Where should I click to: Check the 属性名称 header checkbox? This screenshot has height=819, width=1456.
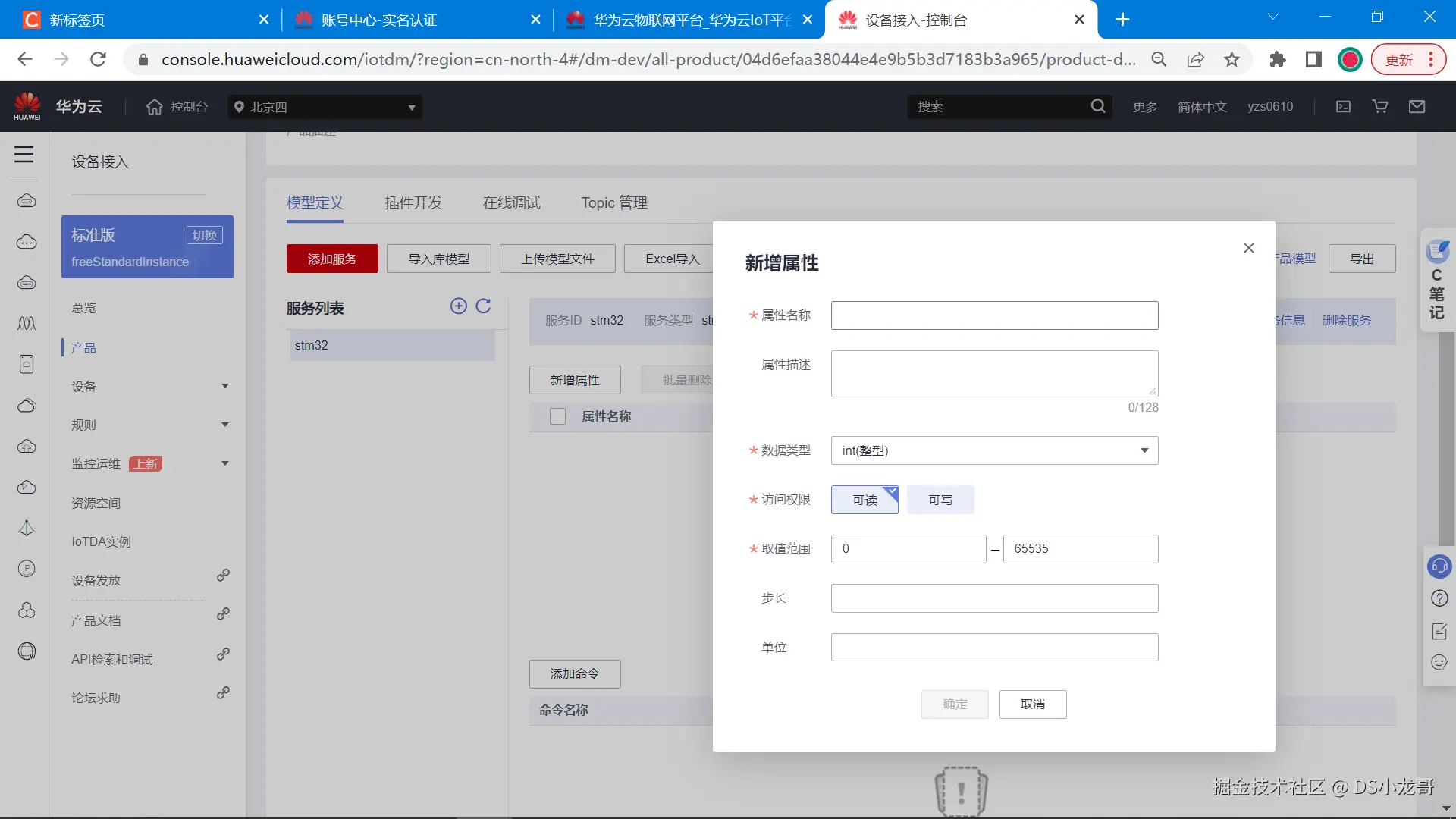(557, 416)
